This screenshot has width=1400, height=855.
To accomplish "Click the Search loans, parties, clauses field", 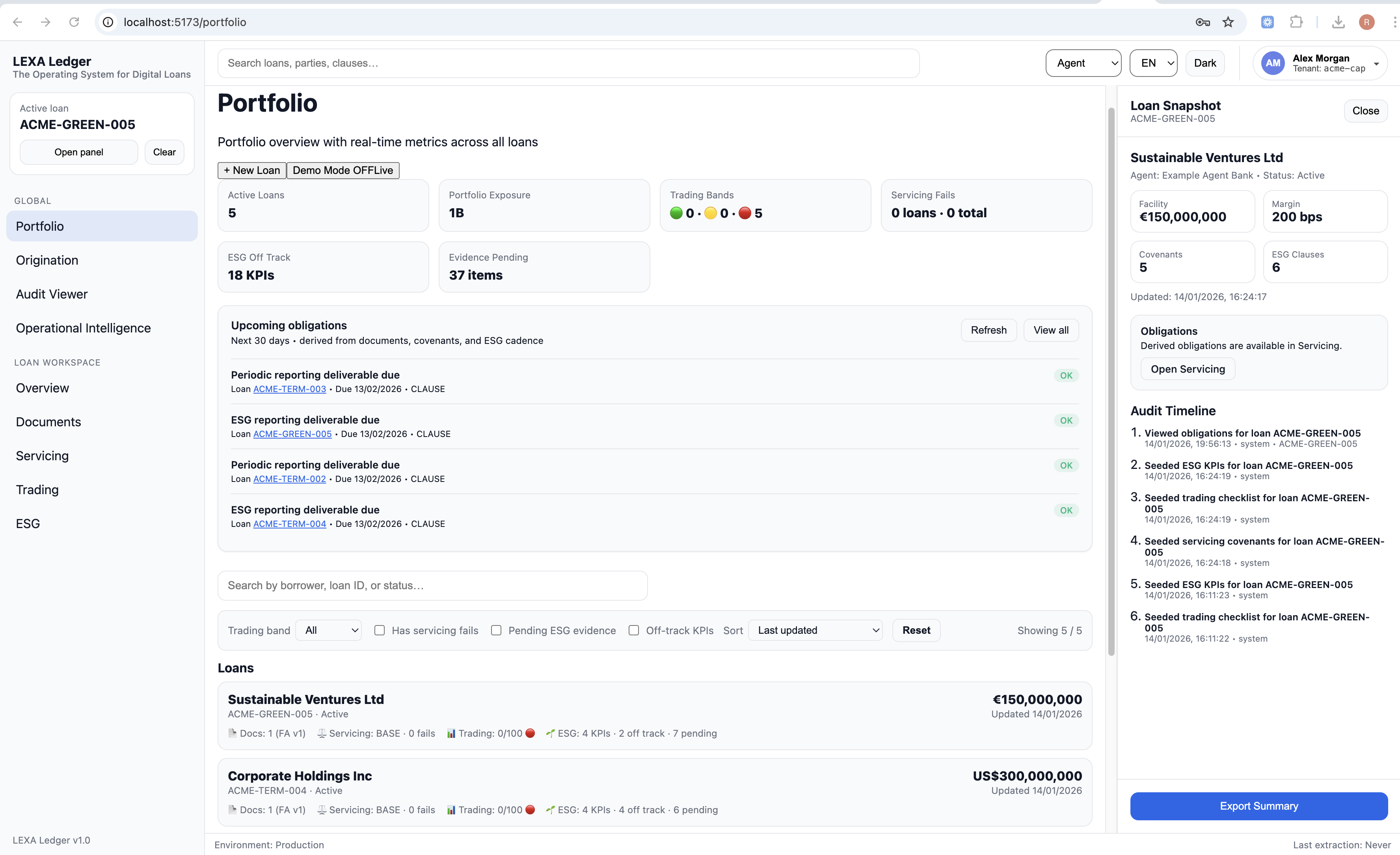I will tap(568, 63).
